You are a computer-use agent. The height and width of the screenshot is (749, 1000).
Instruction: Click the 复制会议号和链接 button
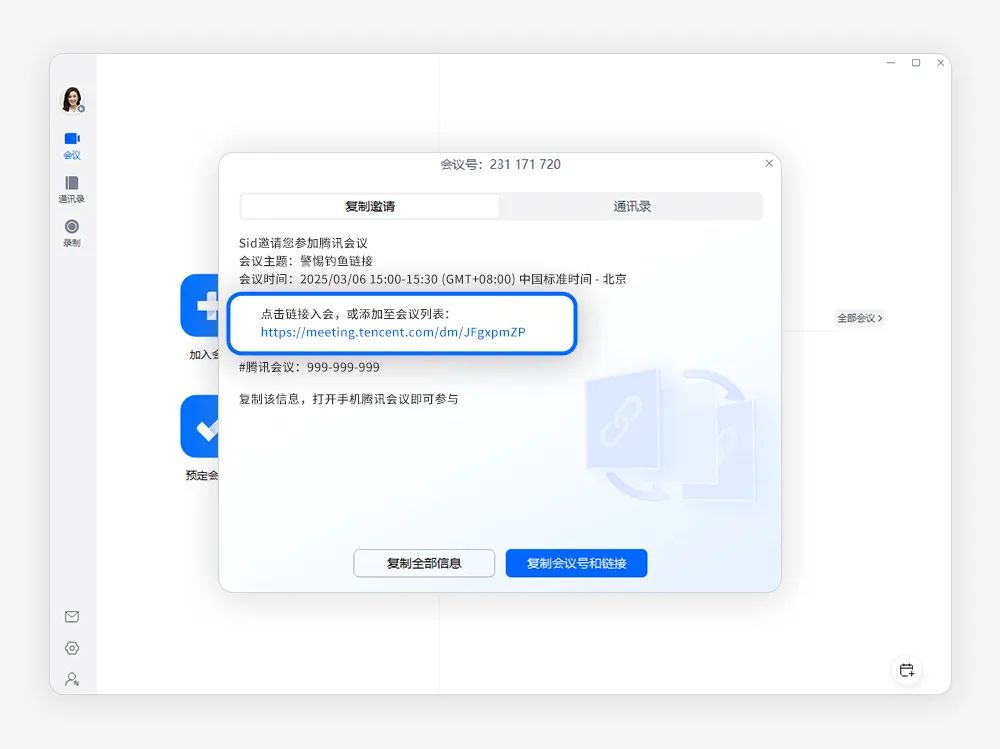click(577, 563)
